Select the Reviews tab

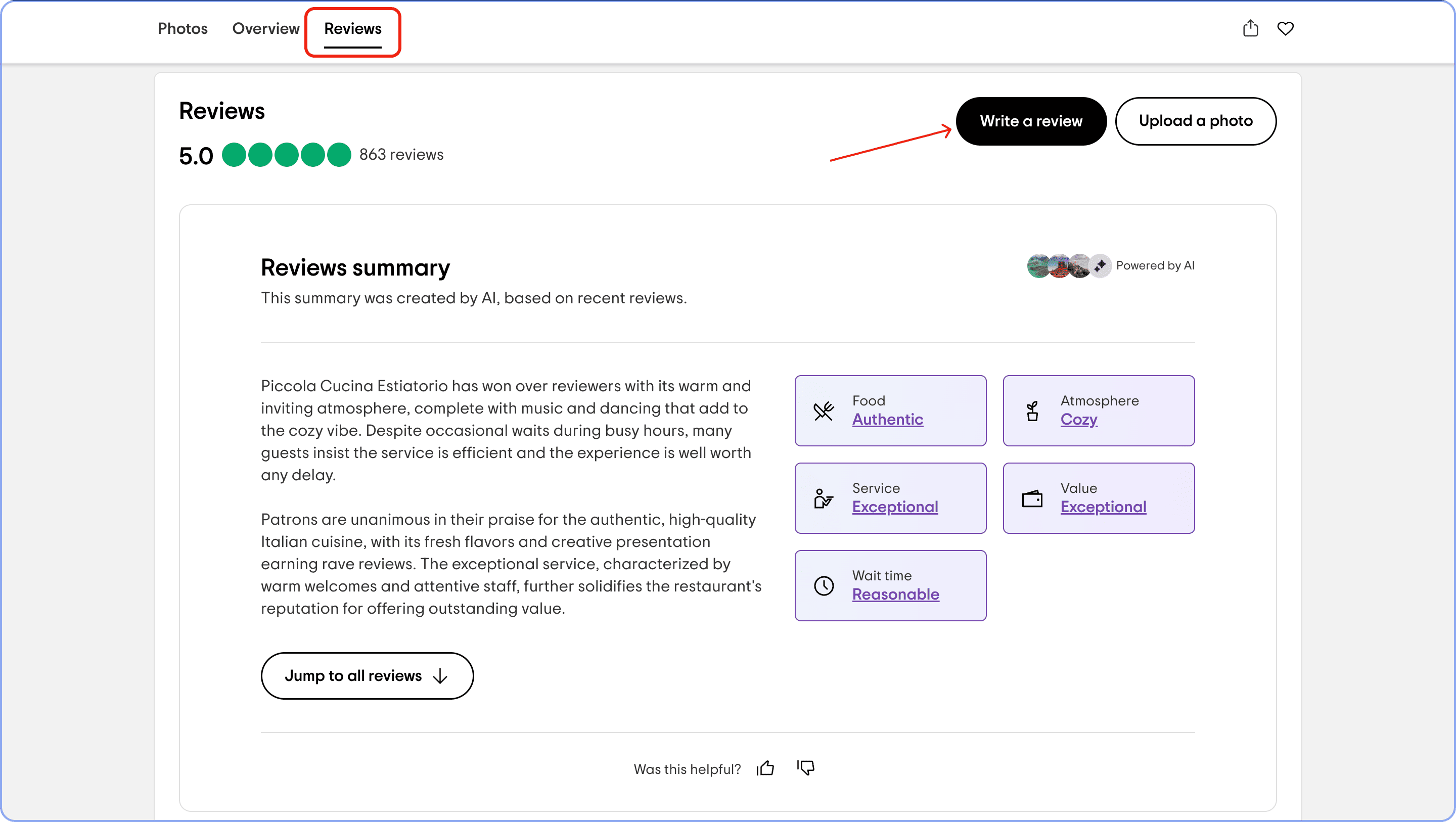tap(353, 29)
